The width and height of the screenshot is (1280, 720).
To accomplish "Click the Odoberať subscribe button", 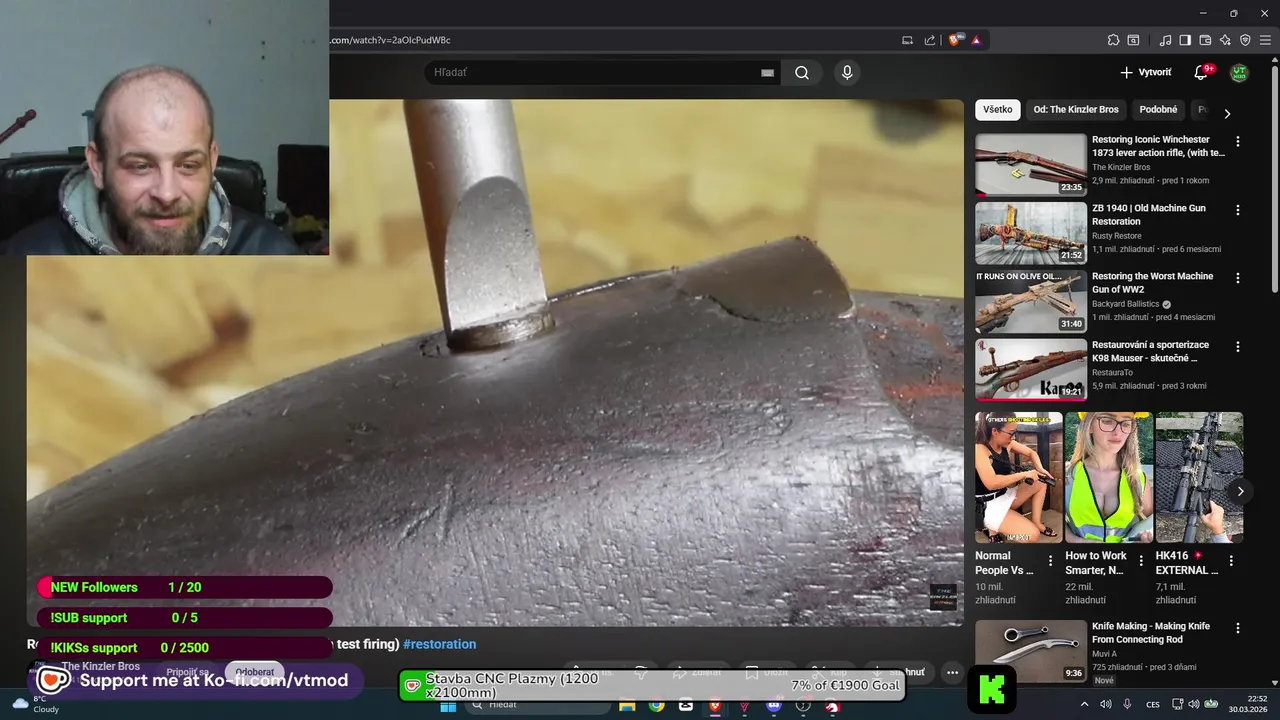I will [x=255, y=673].
